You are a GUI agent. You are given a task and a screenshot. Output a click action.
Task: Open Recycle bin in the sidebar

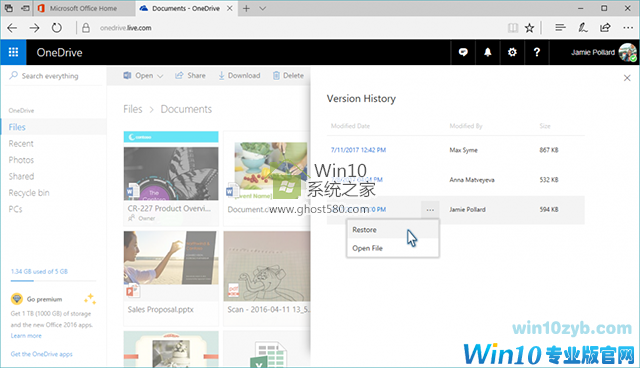[29, 193]
